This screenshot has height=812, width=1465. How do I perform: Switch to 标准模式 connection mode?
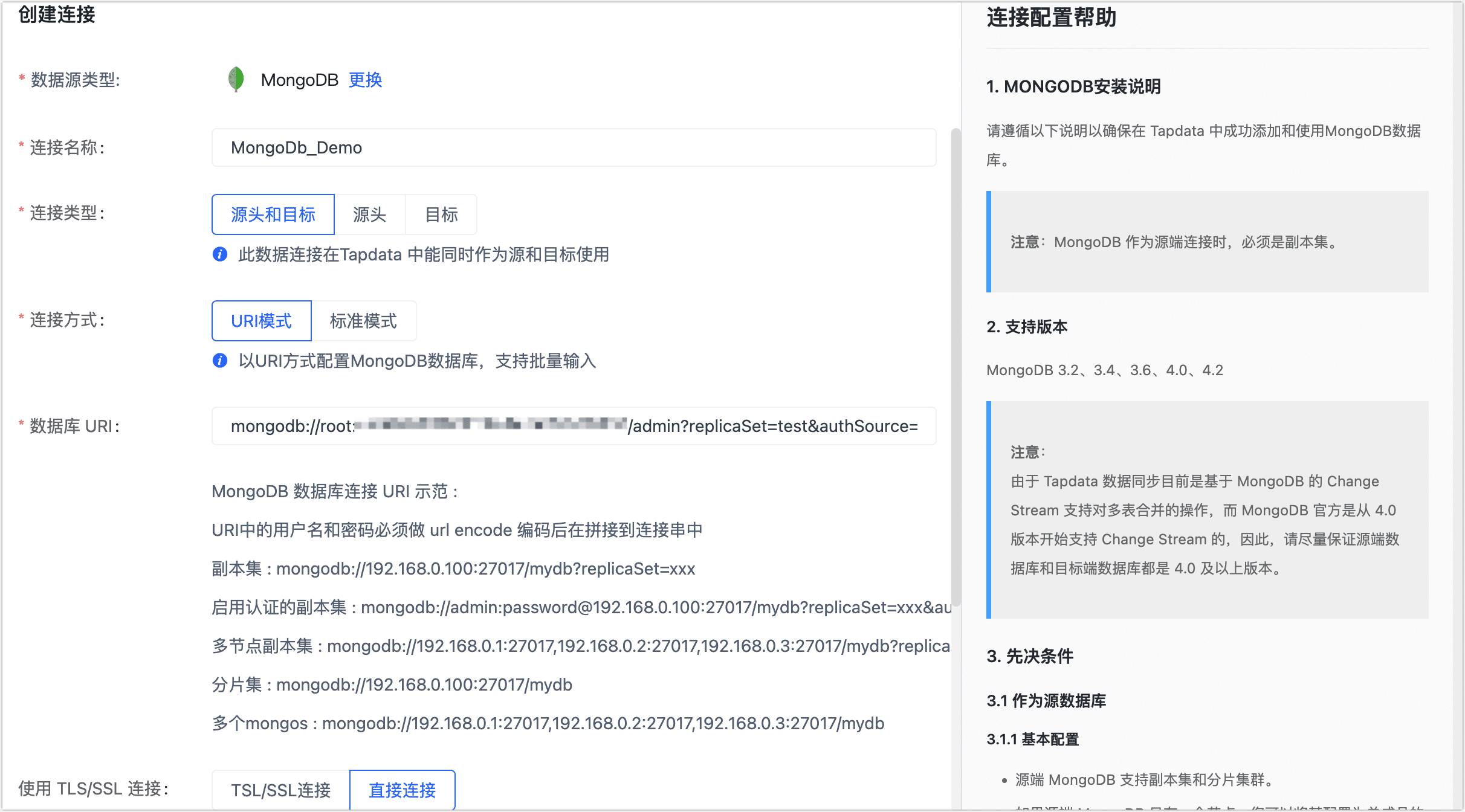(x=363, y=321)
